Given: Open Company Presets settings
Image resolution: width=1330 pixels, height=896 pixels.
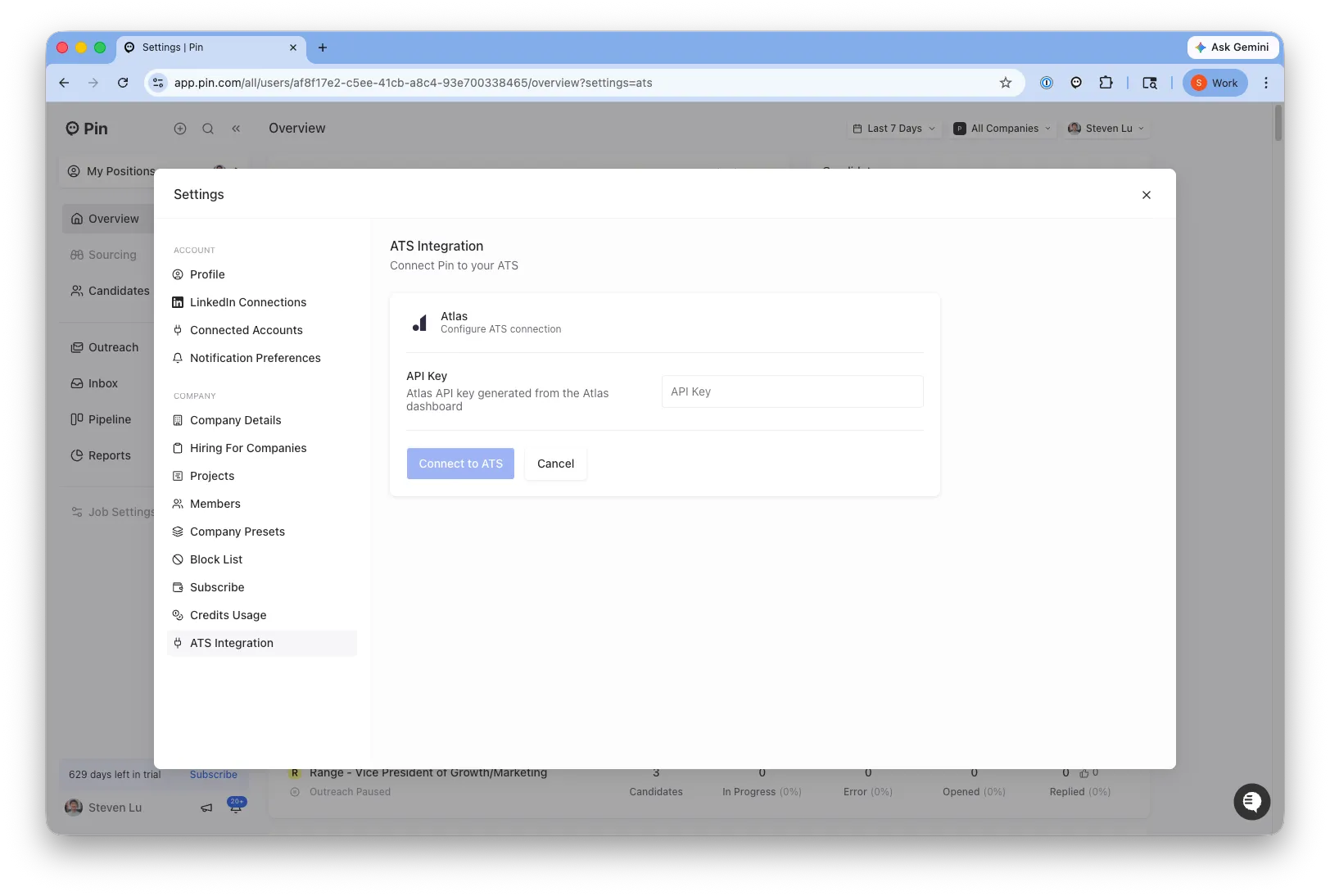Looking at the screenshot, I should click(262, 532).
